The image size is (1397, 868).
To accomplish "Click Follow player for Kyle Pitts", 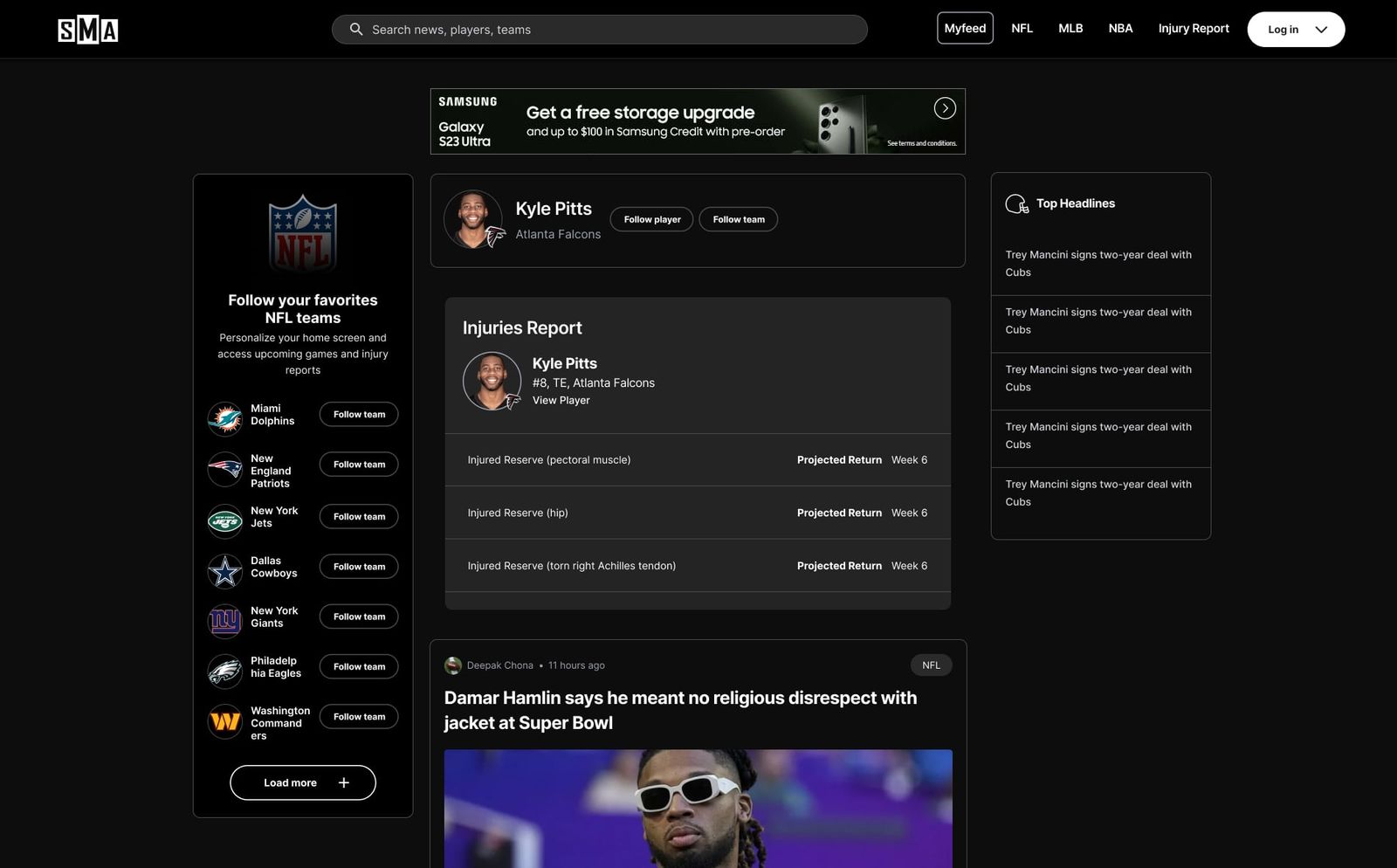I will (652, 219).
